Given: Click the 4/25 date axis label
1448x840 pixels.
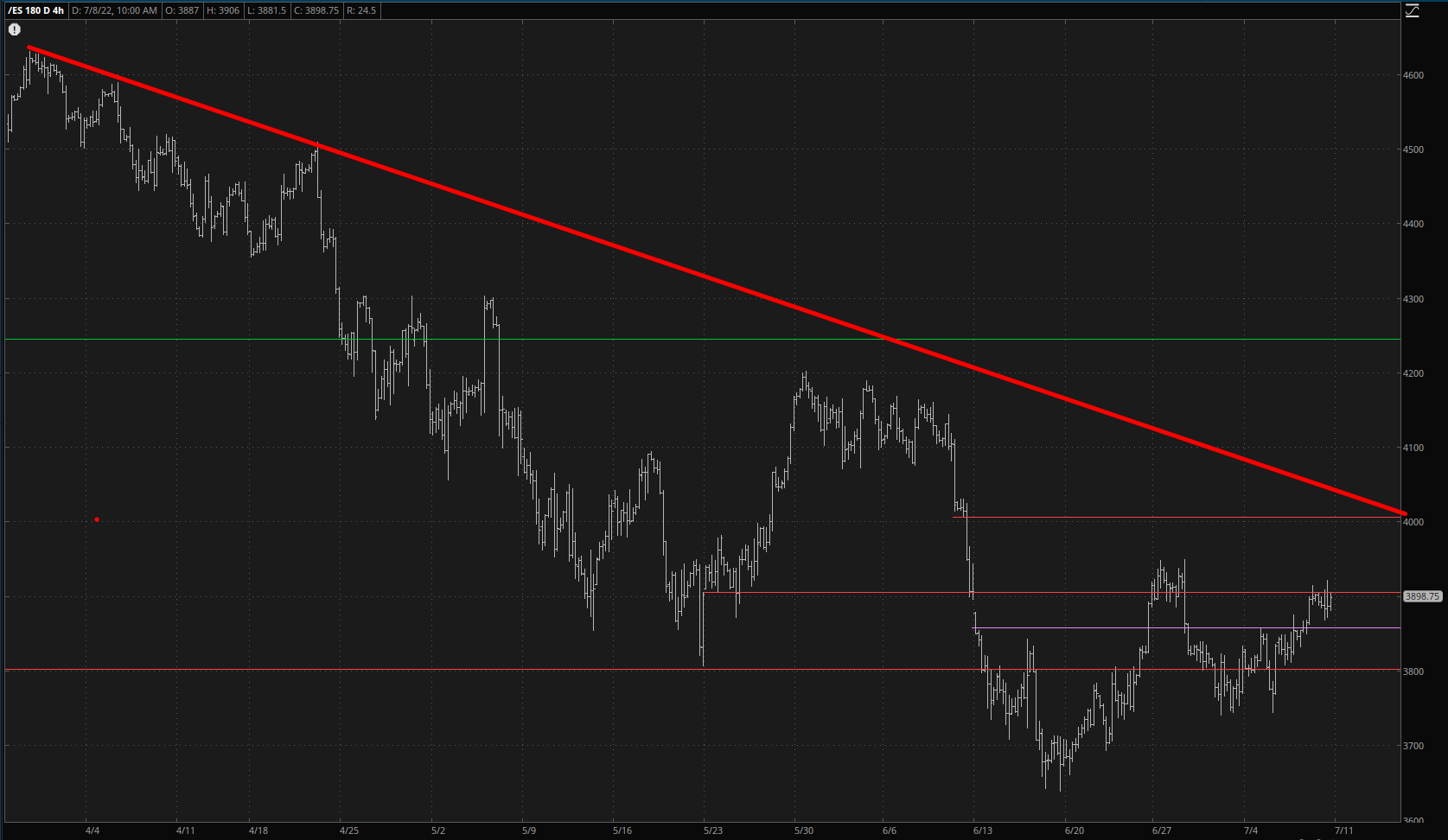Looking at the screenshot, I should coord(348,830).
